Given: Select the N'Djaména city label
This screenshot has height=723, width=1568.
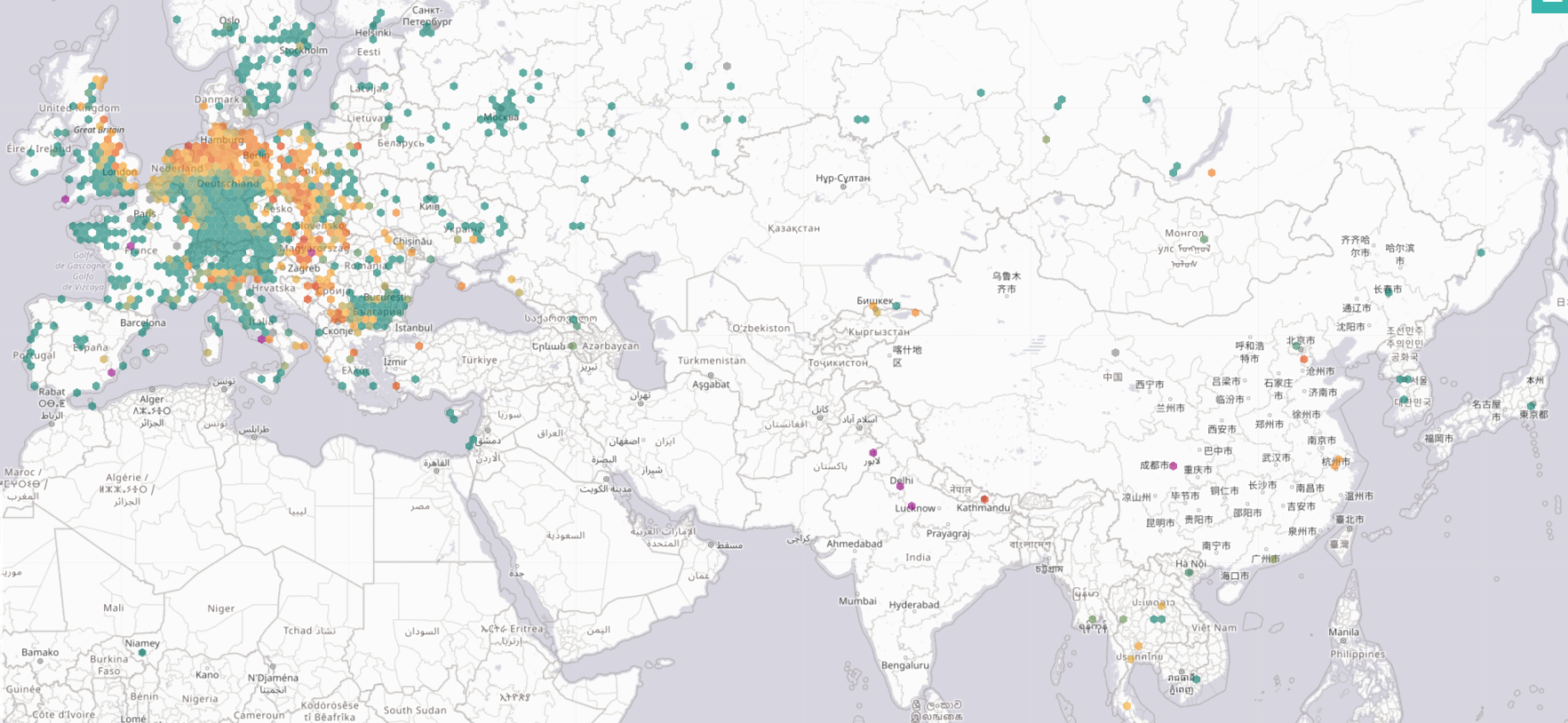Looking at the screenshot, I should [x=273, y=678].
